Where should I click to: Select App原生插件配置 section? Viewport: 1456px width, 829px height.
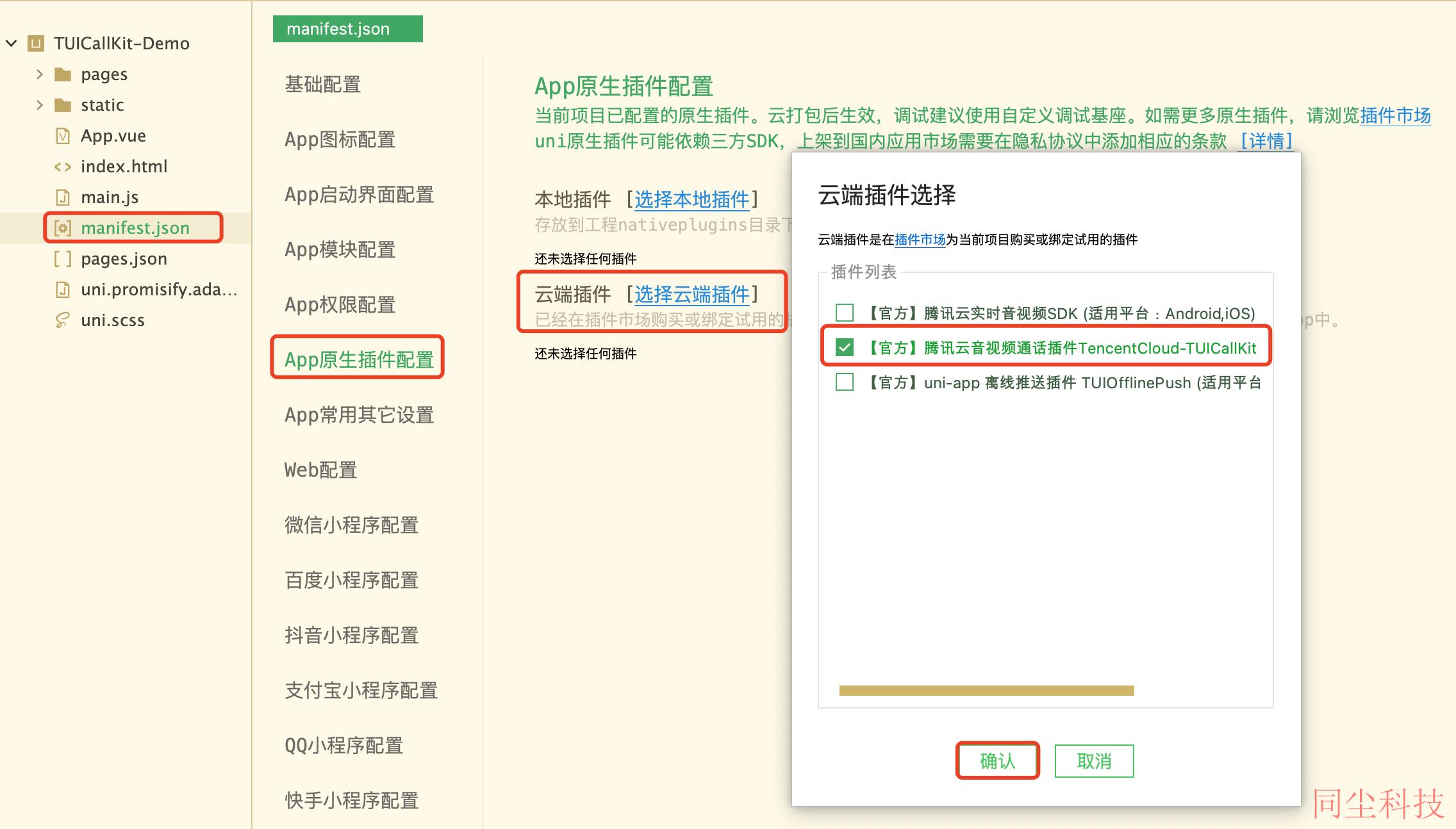[360, 360]
